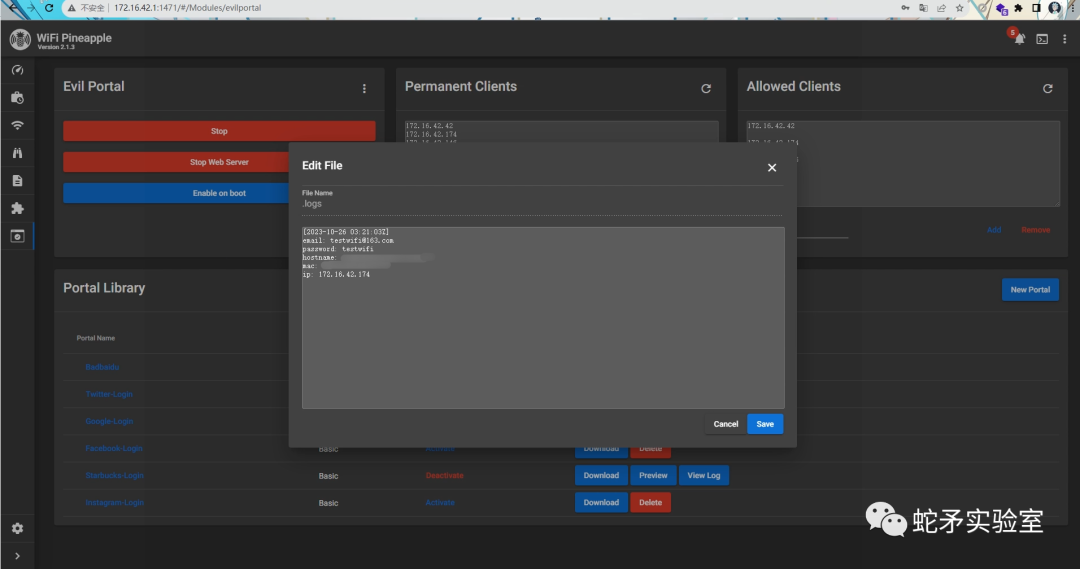Open the notifications bell with badge 5
This screenshot has width=1080, height=569.
(1019, 39)
